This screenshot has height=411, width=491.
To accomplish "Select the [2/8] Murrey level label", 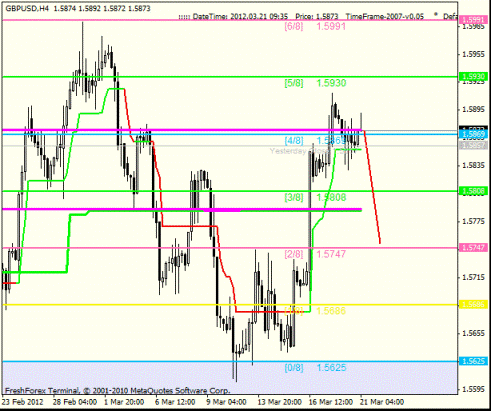I will [x=294, y=254].
